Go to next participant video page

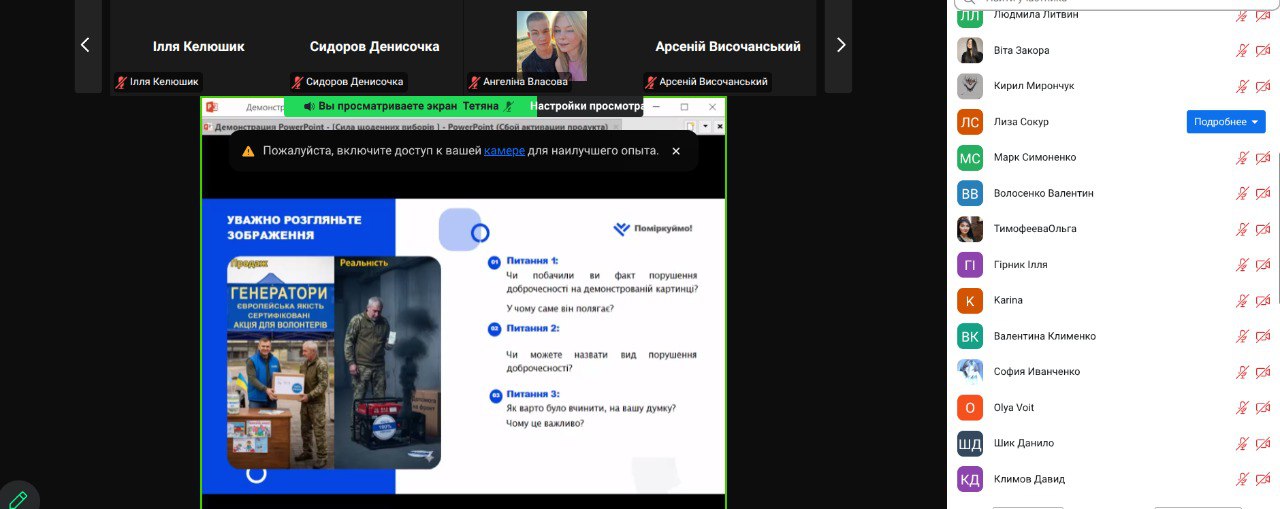[840, 45]
